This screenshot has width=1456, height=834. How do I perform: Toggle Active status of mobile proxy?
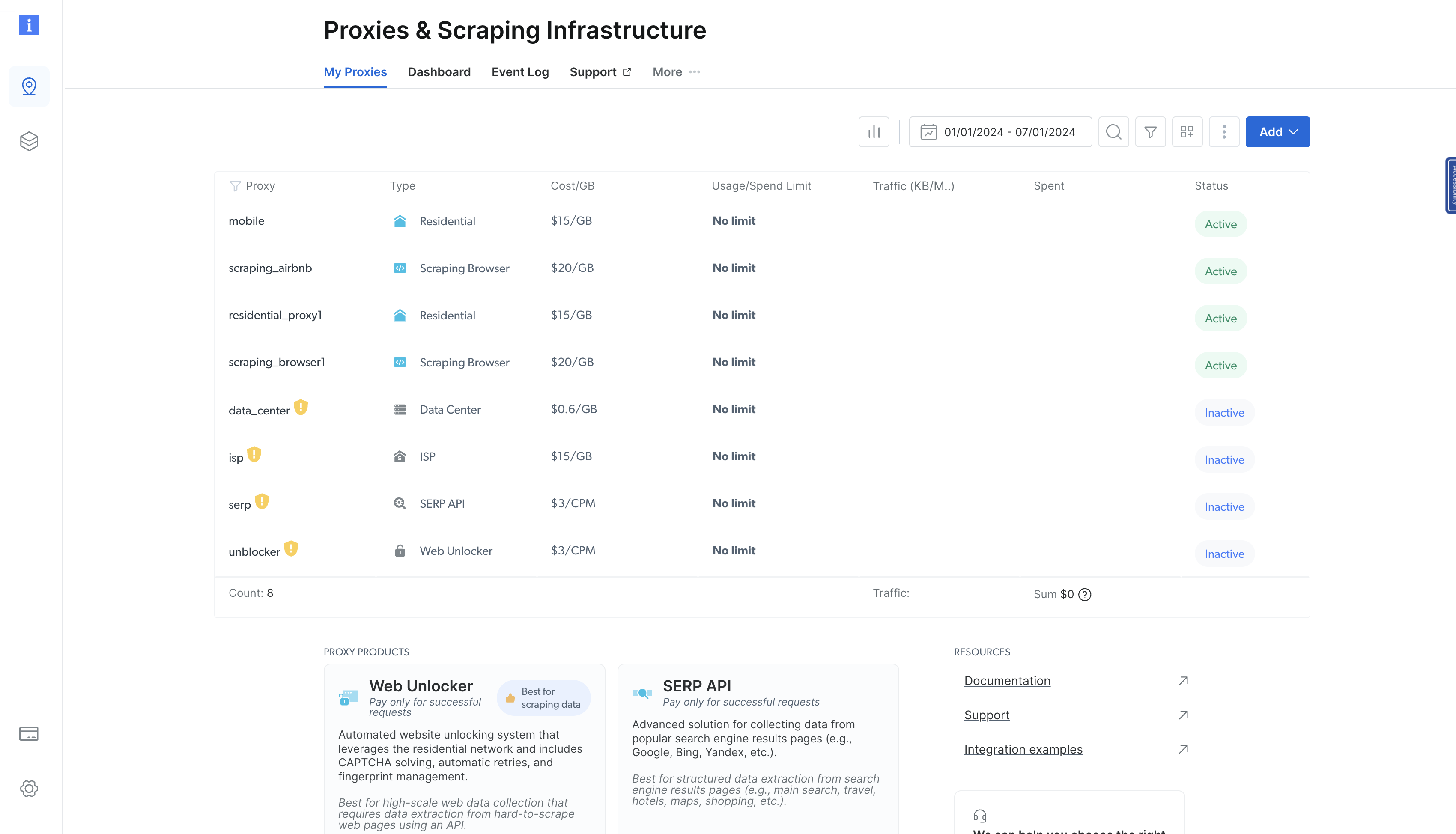pos(1220,224)
